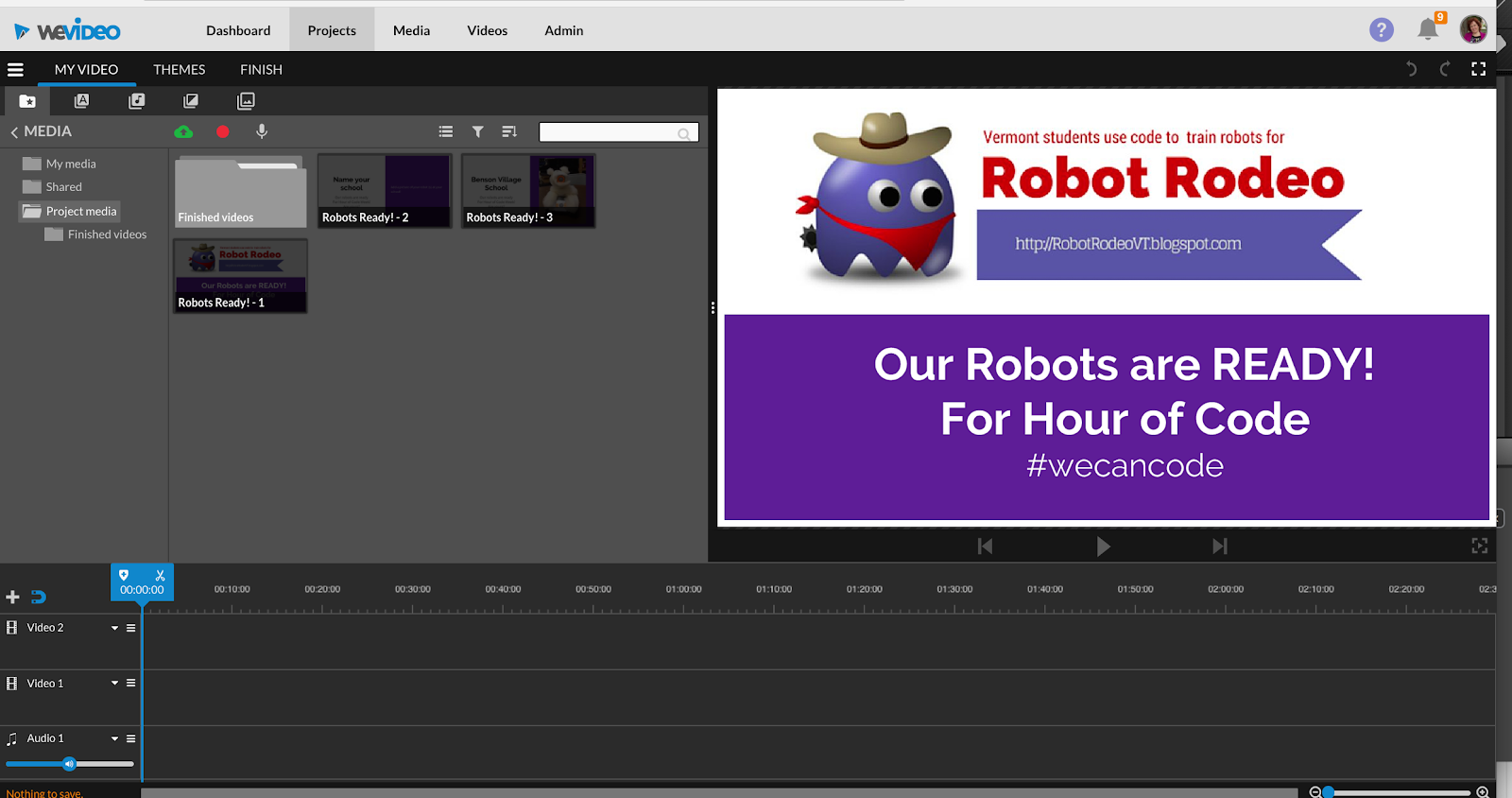1512x798 pixels.
Task: Zoom in the timeline
Action: (1483, 792)
